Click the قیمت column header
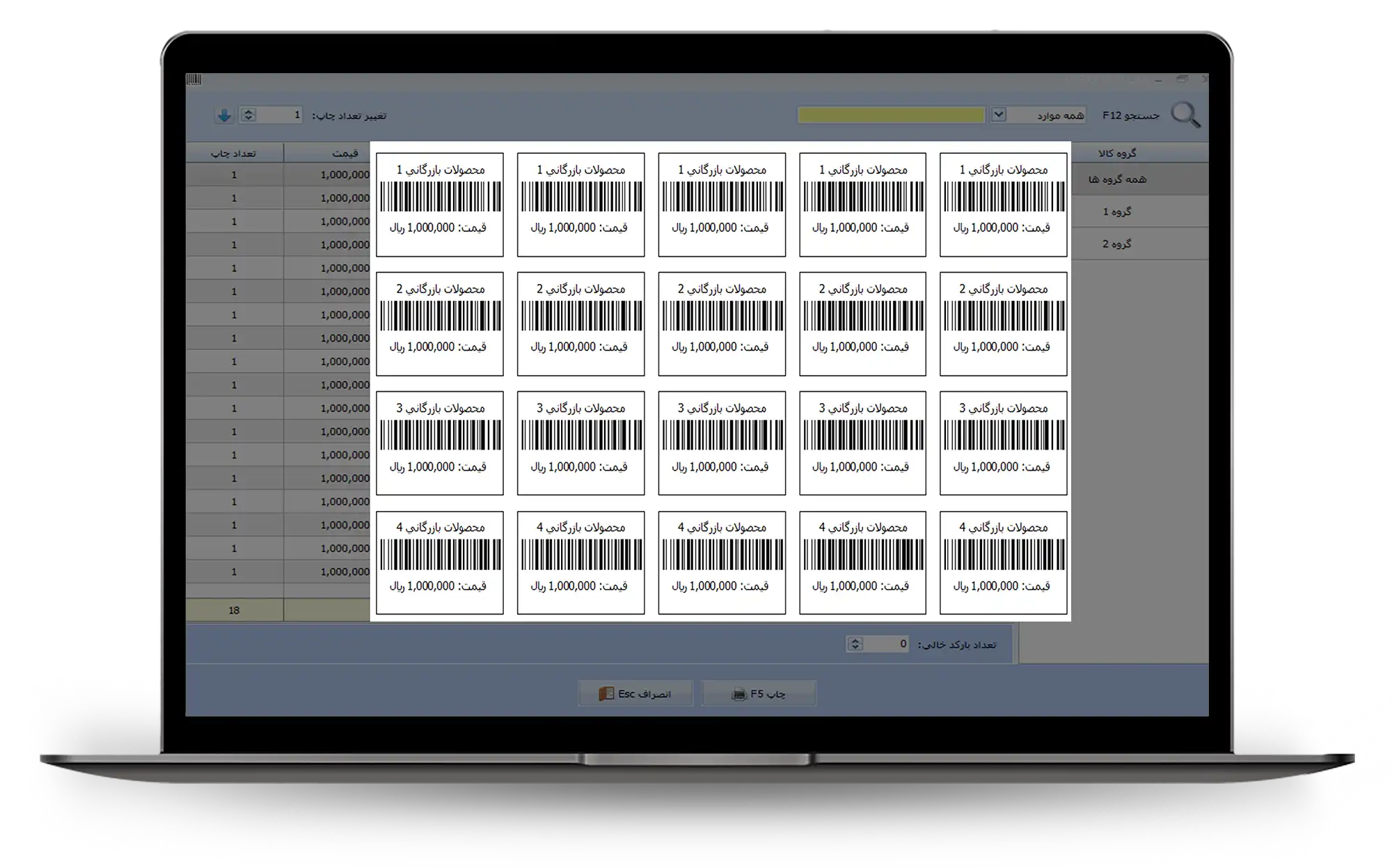Image resolution: width=1392 pixels, height=868 pixels. pyautogui.click(x=327, y=153)
